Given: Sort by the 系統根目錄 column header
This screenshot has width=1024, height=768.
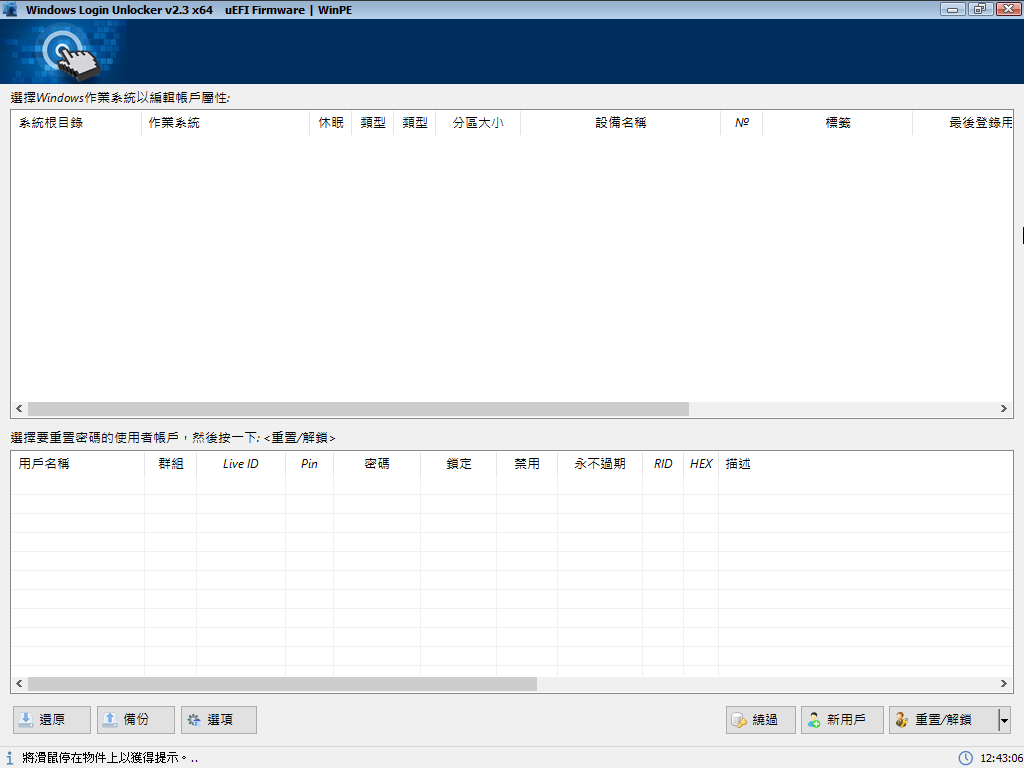Looking at the screenshot, I should (51, 123).
